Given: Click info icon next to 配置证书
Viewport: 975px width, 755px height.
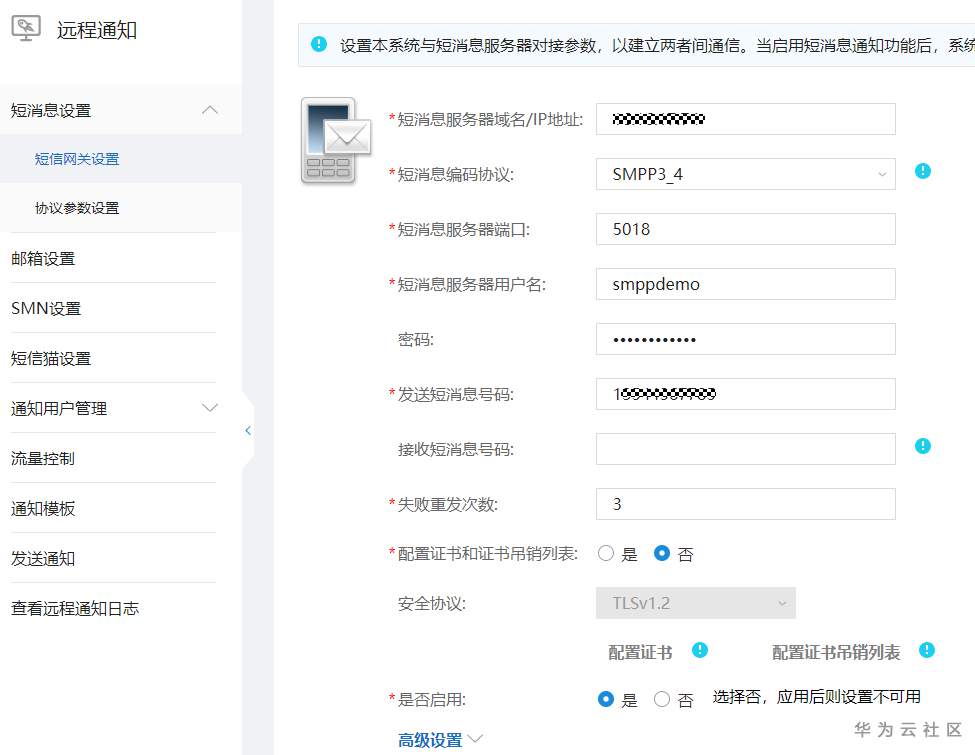Looking at the screenshot, I should 700,650.
